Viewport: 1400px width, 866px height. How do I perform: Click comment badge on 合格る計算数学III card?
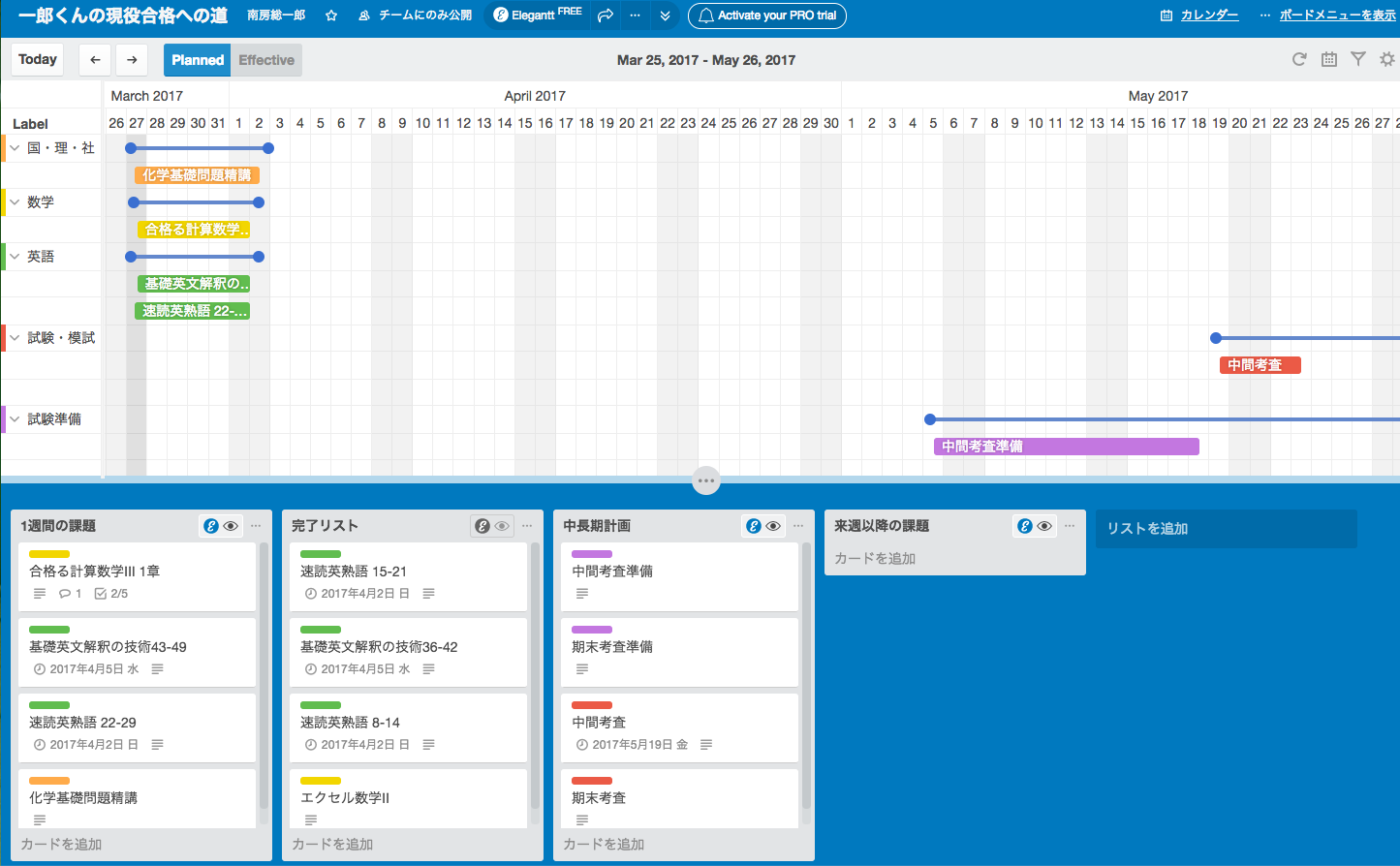click(x=70, y=594)
